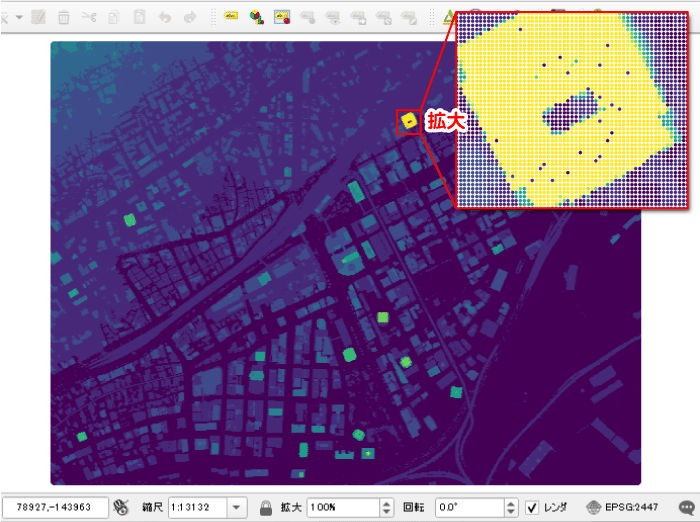Viewport: 700px width, 522px height.
Task: Click the scale field showing 1:13132
Action: coord(198,507)
